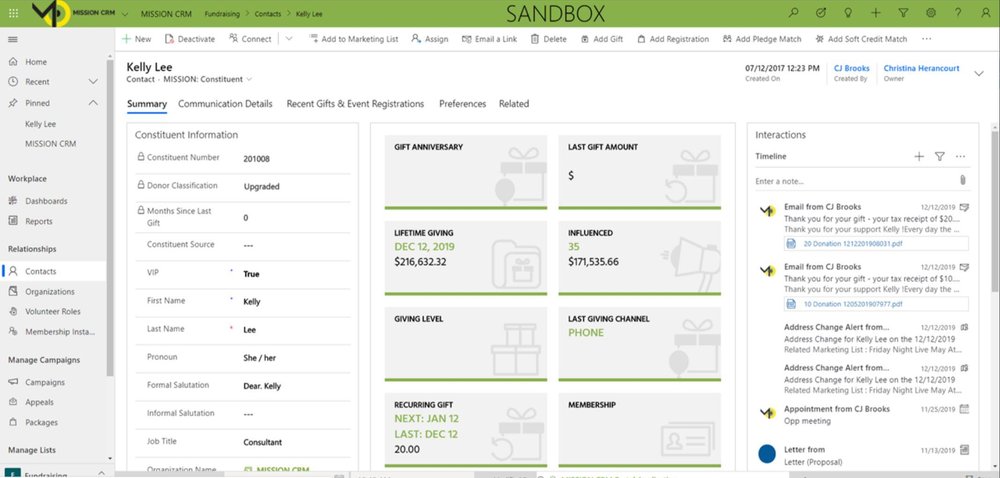Click Add Soft Credit Match command
The width and height of the screenshot is (1000, 478).
point(861,39)
